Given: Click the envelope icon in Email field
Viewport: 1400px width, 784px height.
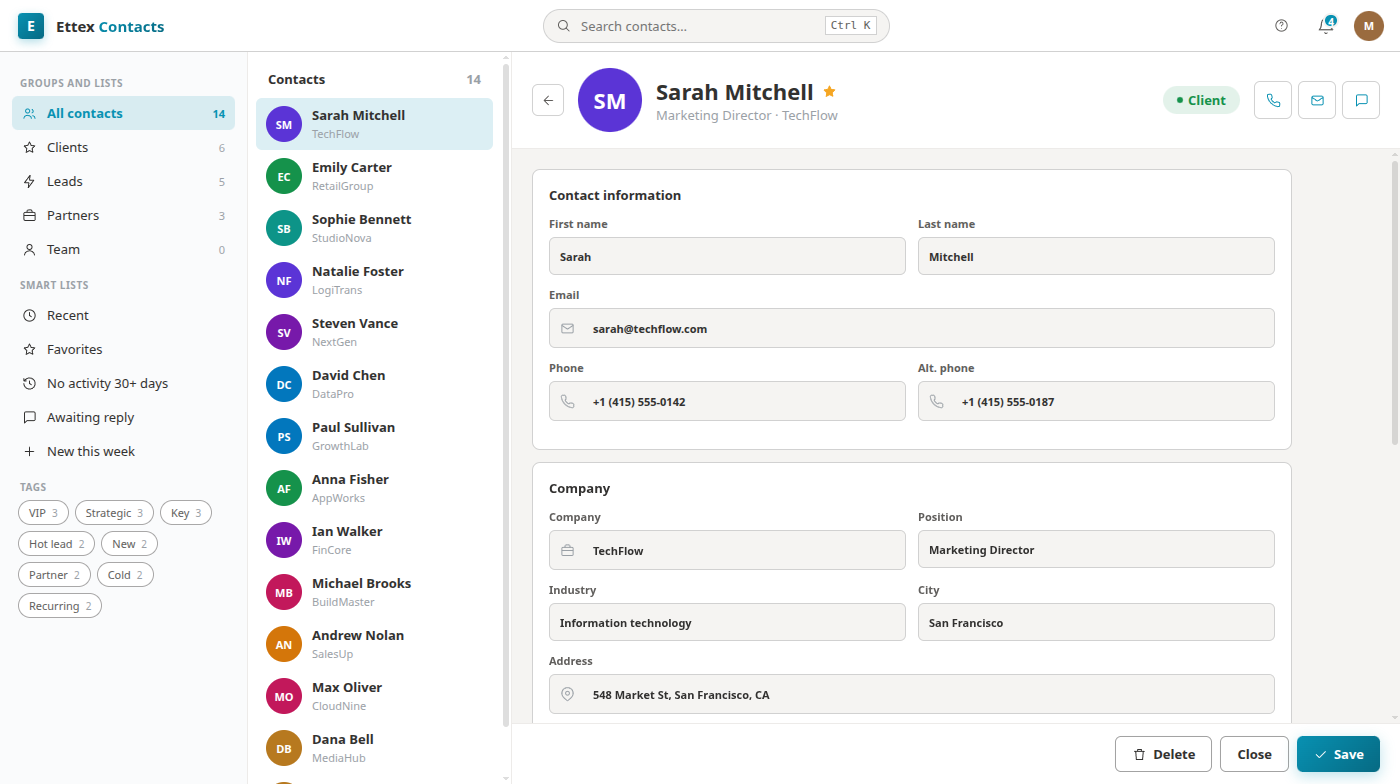Looking at the screenshot, I should 568,328.
